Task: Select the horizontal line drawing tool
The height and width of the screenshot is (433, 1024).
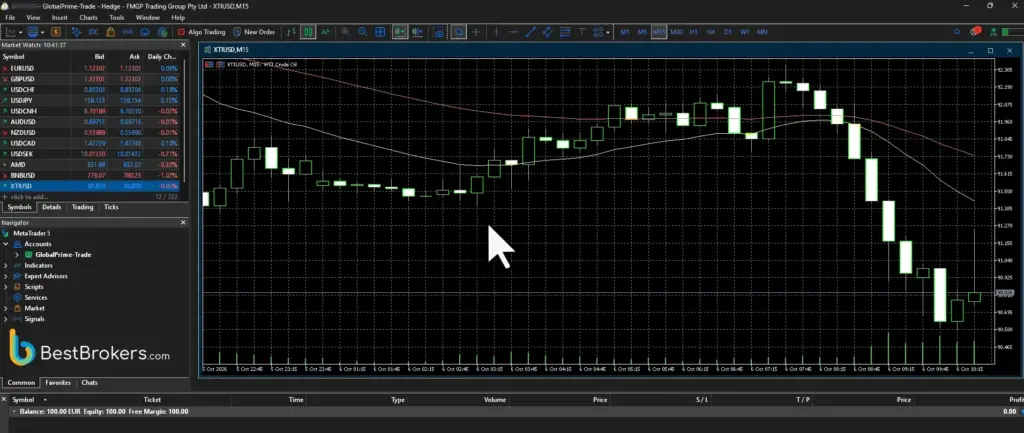Action: 513,32
